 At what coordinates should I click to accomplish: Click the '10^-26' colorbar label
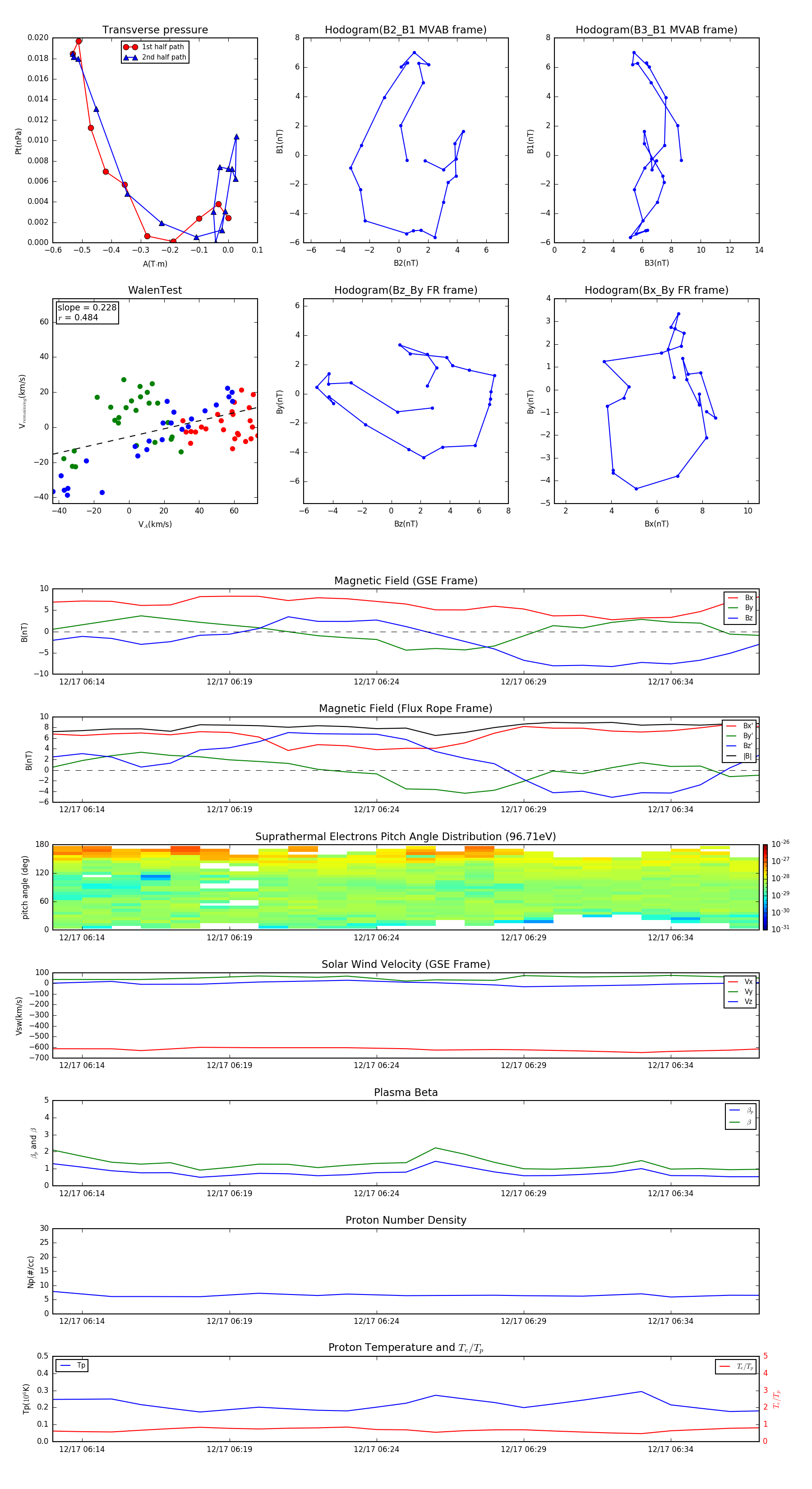(780, 844)
